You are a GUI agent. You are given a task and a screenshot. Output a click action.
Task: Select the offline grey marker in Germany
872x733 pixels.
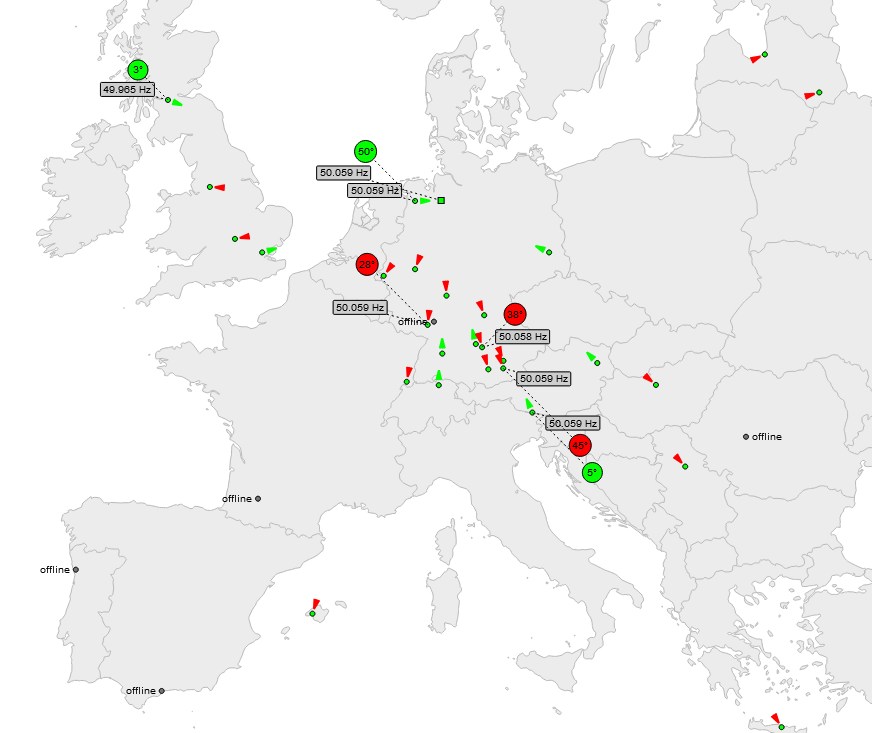pyautogui.click(x=434, y=321)
